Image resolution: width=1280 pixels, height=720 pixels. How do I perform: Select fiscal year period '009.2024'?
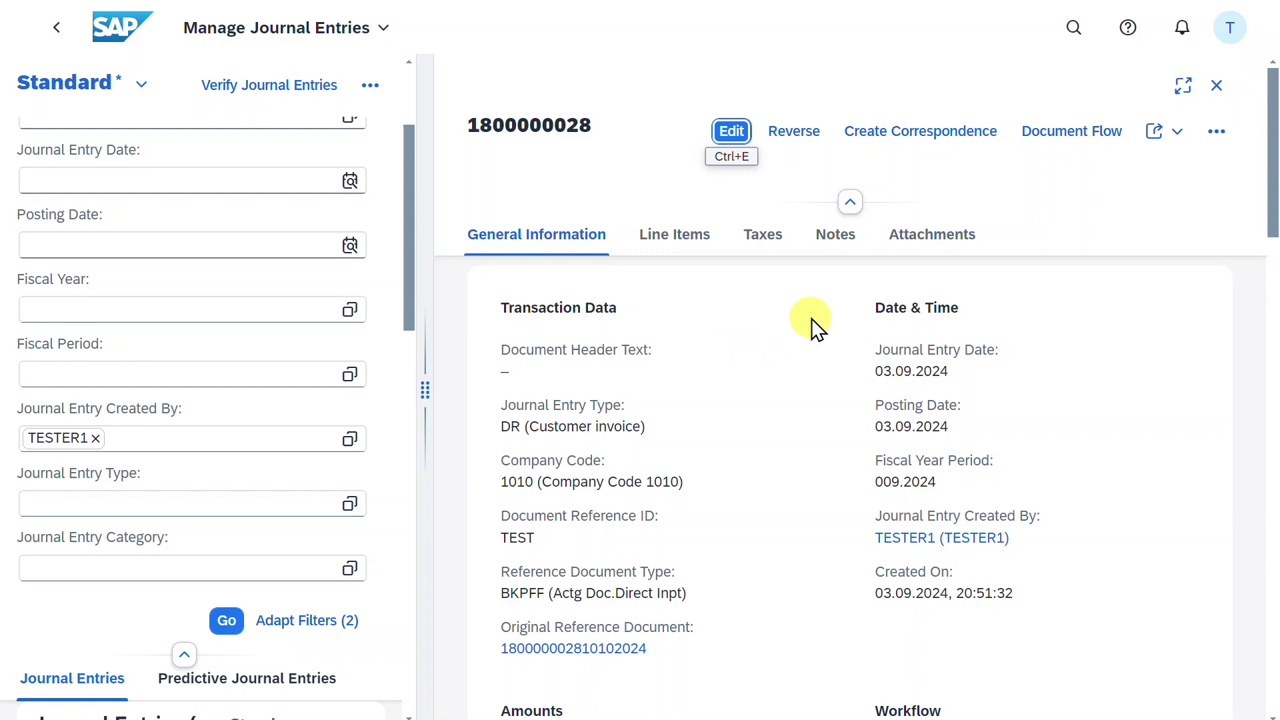(x=905, y=482)
